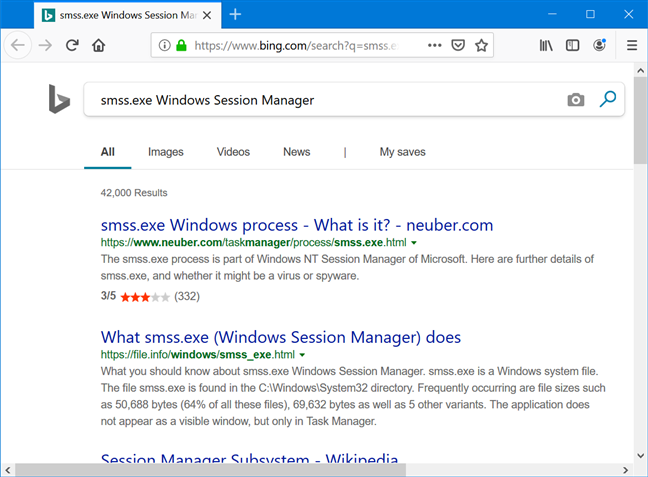Switch to the Videos results tab

(x=233, y=152)
